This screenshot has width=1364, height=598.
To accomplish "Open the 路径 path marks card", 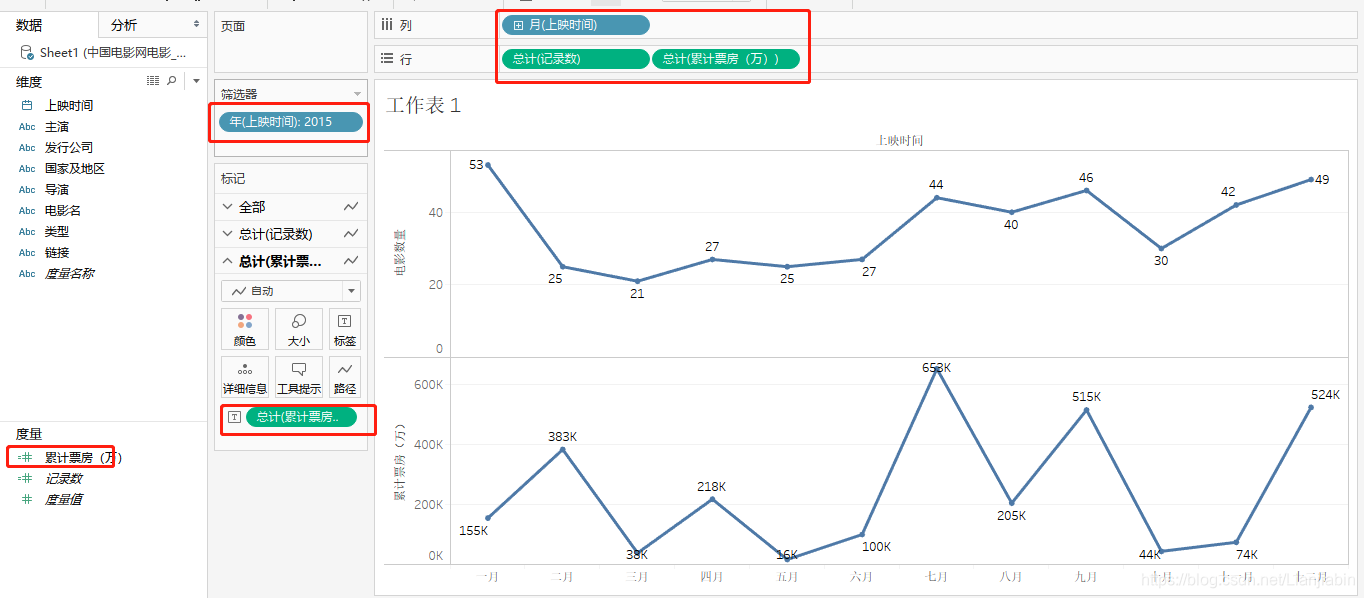I will point(345,377).
